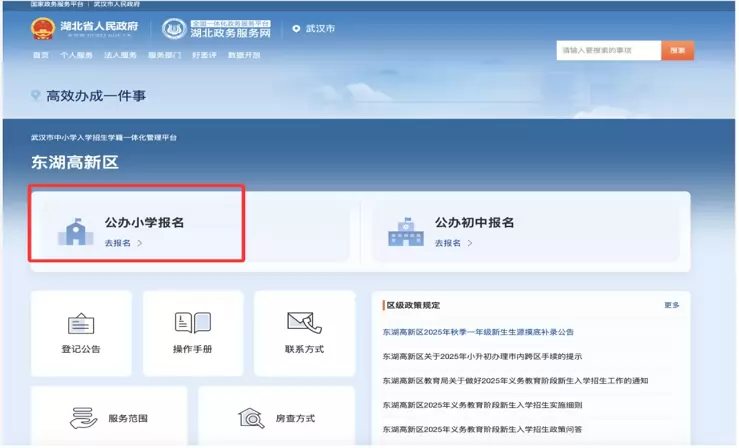The width and height of the screenshot is (739, 448).
Task: Click the 房查方式 house search icon
Action: click(251, 418)
